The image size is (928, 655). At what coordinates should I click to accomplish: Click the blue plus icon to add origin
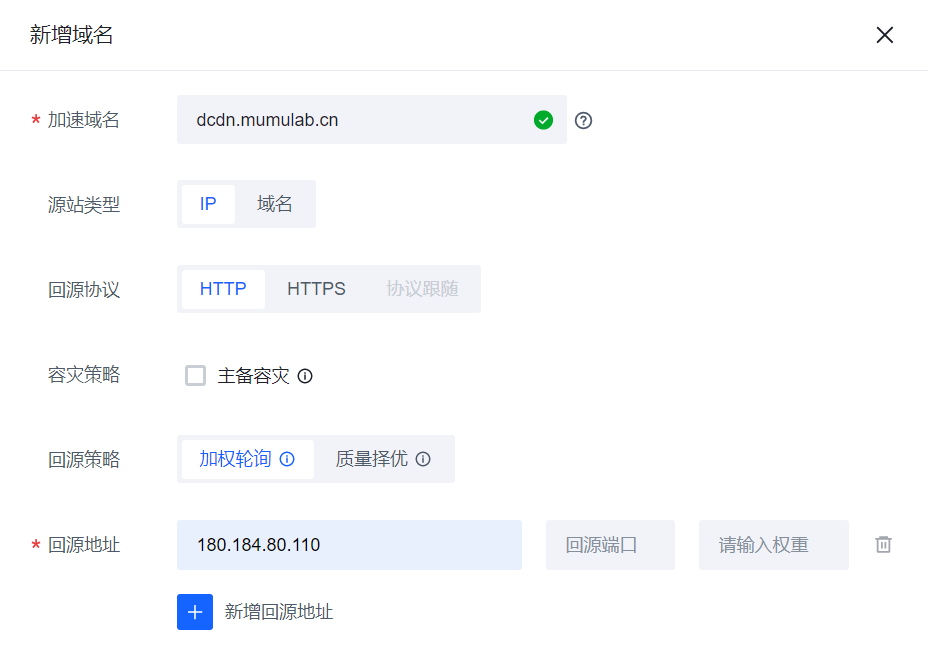[x=195, y=612]
